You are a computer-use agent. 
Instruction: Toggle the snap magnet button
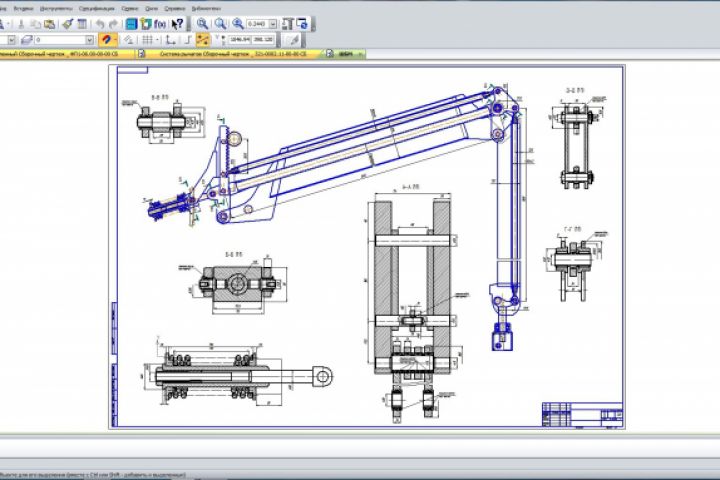107,40
